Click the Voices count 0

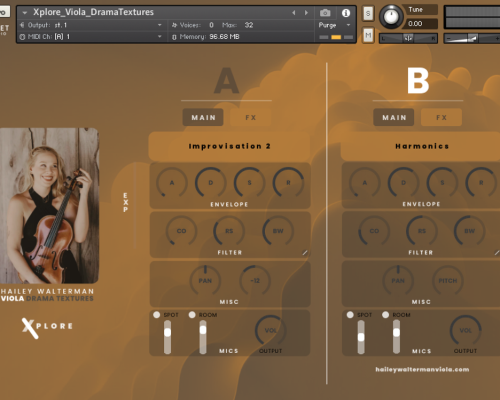pos(211,25)
